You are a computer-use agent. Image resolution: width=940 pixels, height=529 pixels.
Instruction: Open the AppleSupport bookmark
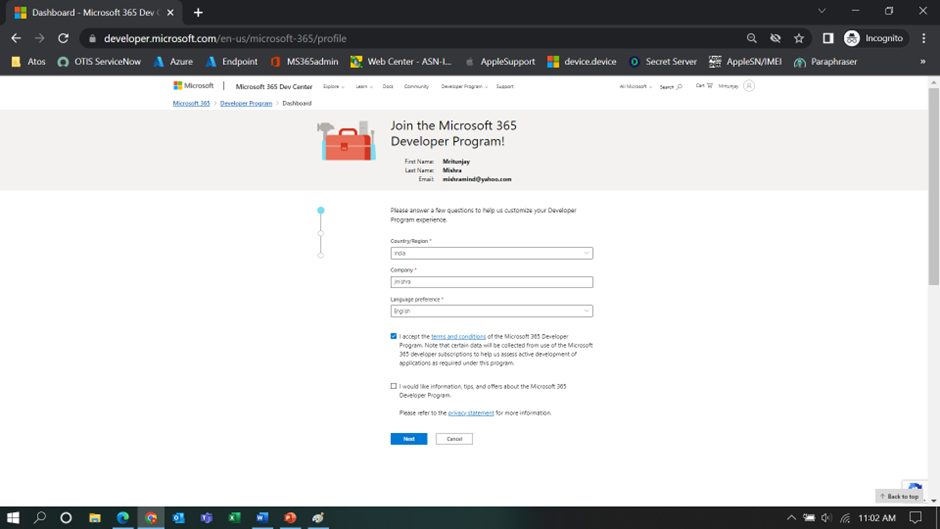coord(499,62)
